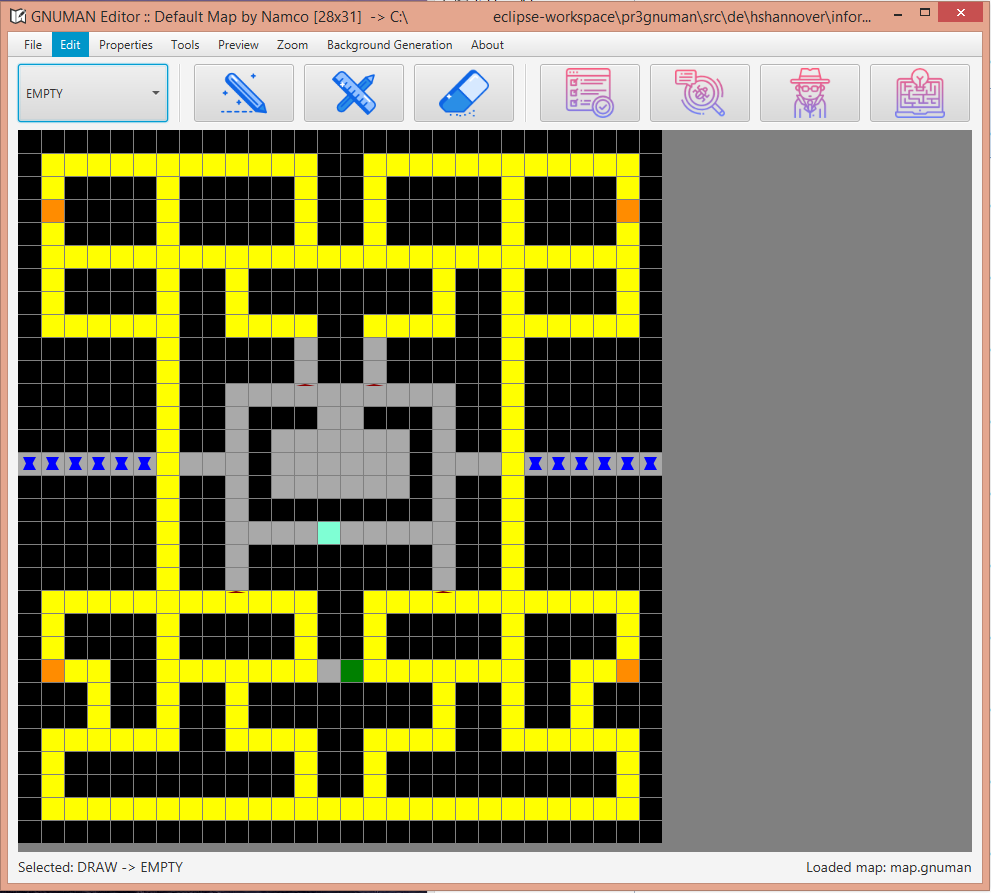Click the top-left orange power pellet tile

coord(52,211)
